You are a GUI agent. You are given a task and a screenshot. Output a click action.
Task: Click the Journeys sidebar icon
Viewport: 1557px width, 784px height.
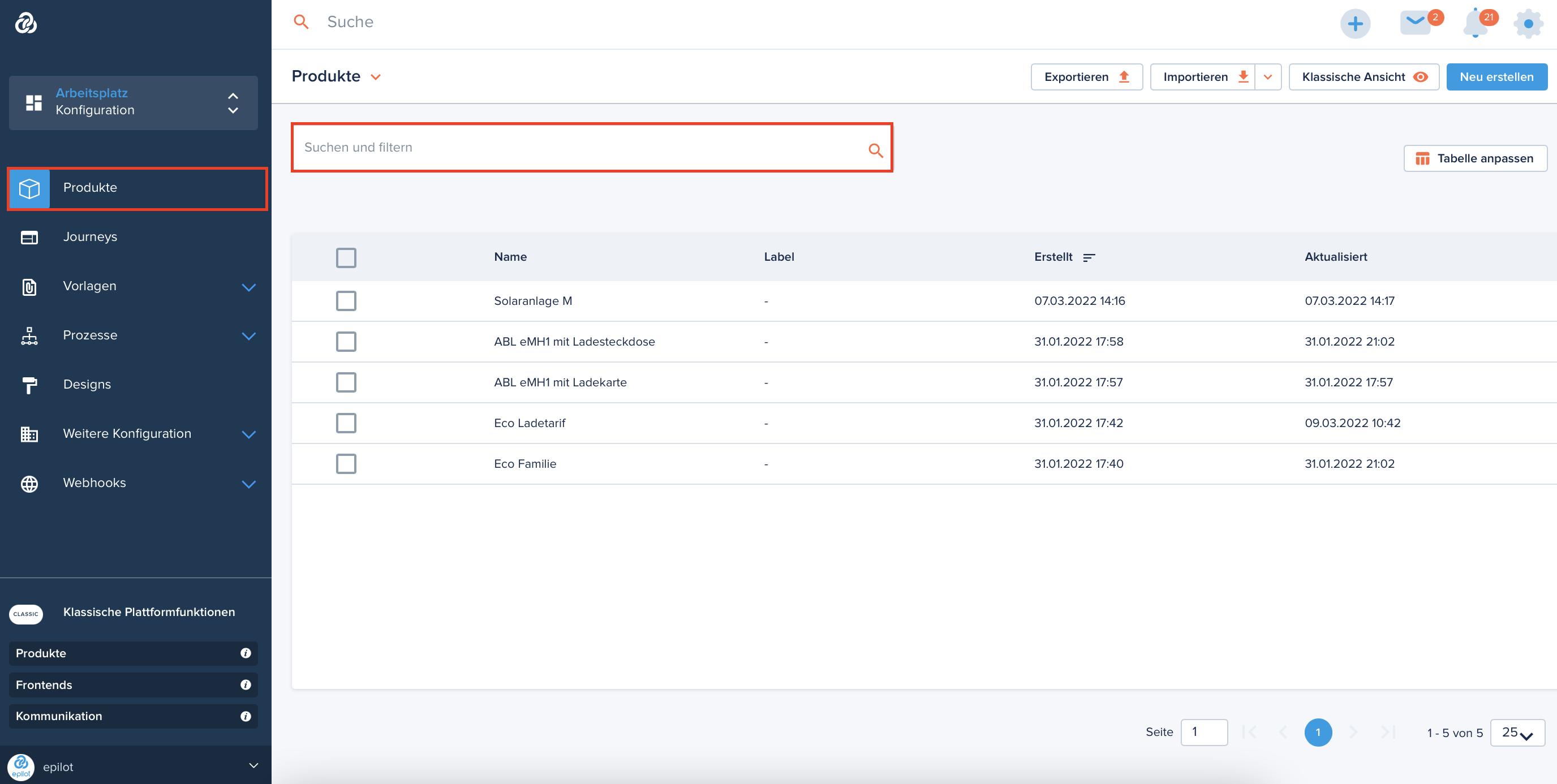click(29, 237)
